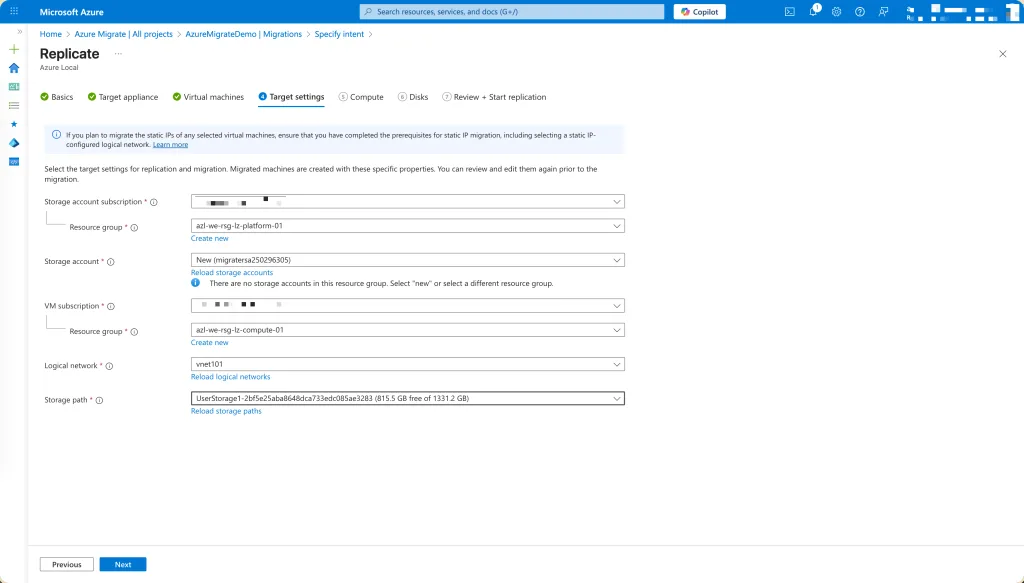Open Azure Cloud Shell from top bar
This screenshot has width=1024, height=583.
790,12
